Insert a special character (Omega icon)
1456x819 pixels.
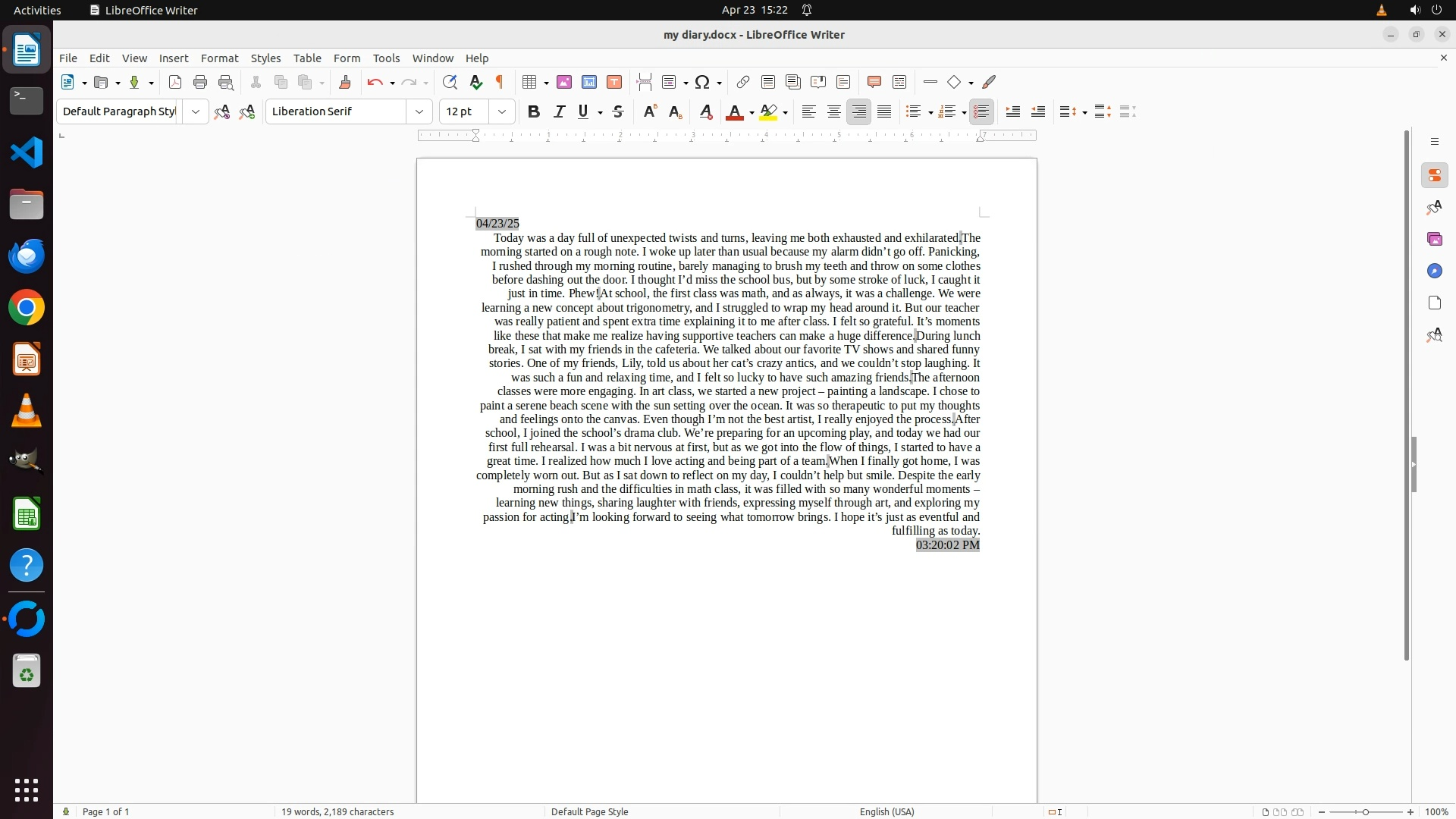702,83
